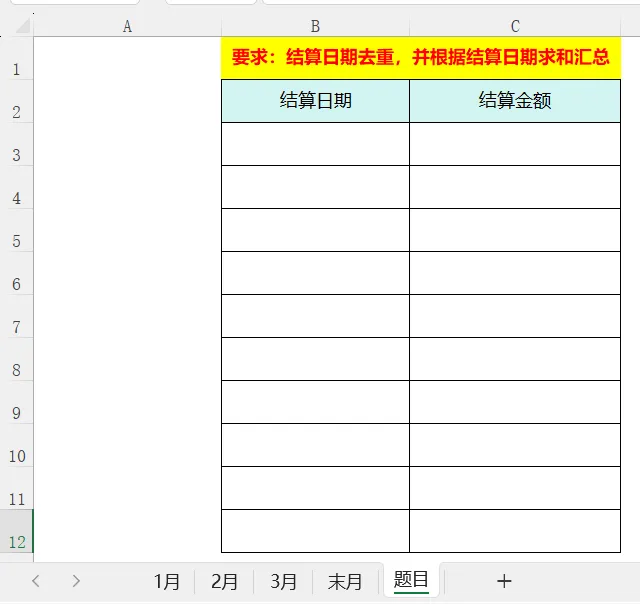
Task: Switch to the 2月 sheet tab
Action: (x=224, y=582)
